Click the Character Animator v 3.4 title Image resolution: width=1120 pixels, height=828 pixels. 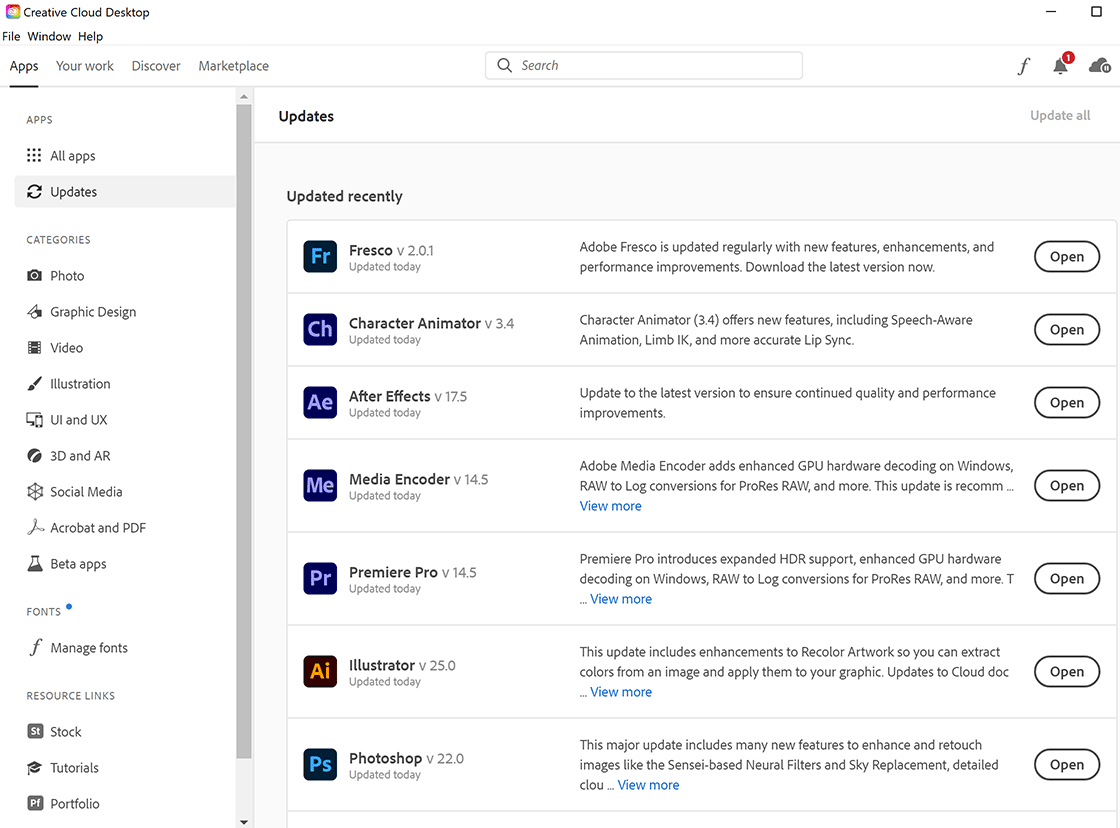pyautogui.click(x=431, y=324)
